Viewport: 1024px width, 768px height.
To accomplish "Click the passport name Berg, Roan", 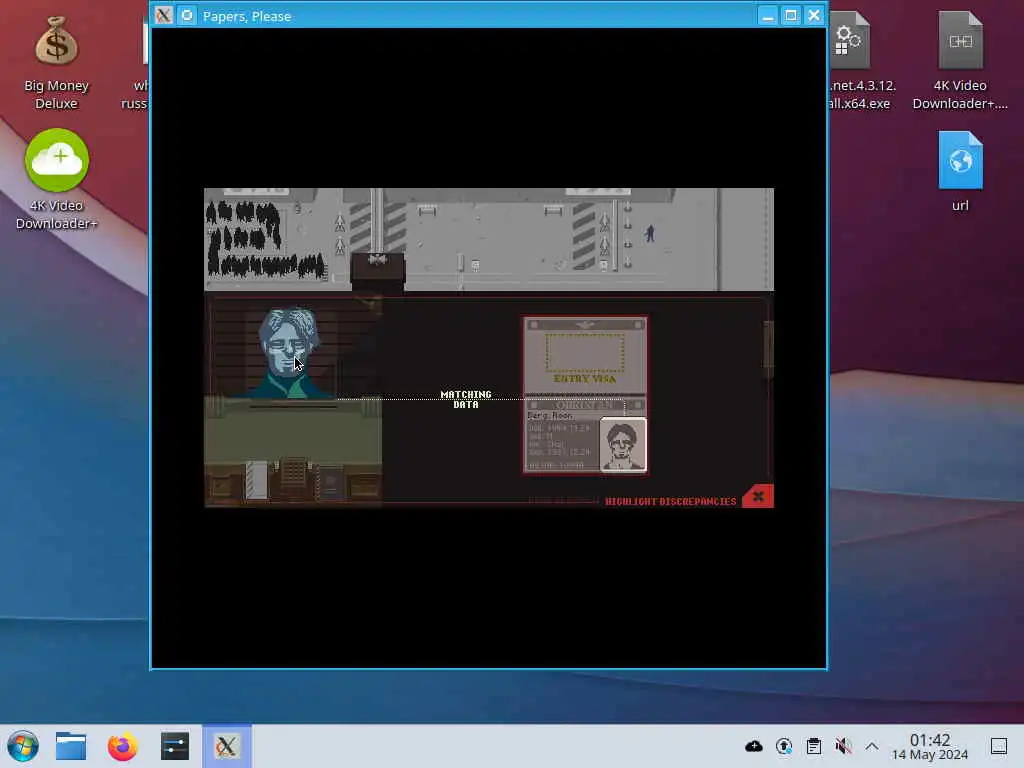I will (x=550, y=415).
